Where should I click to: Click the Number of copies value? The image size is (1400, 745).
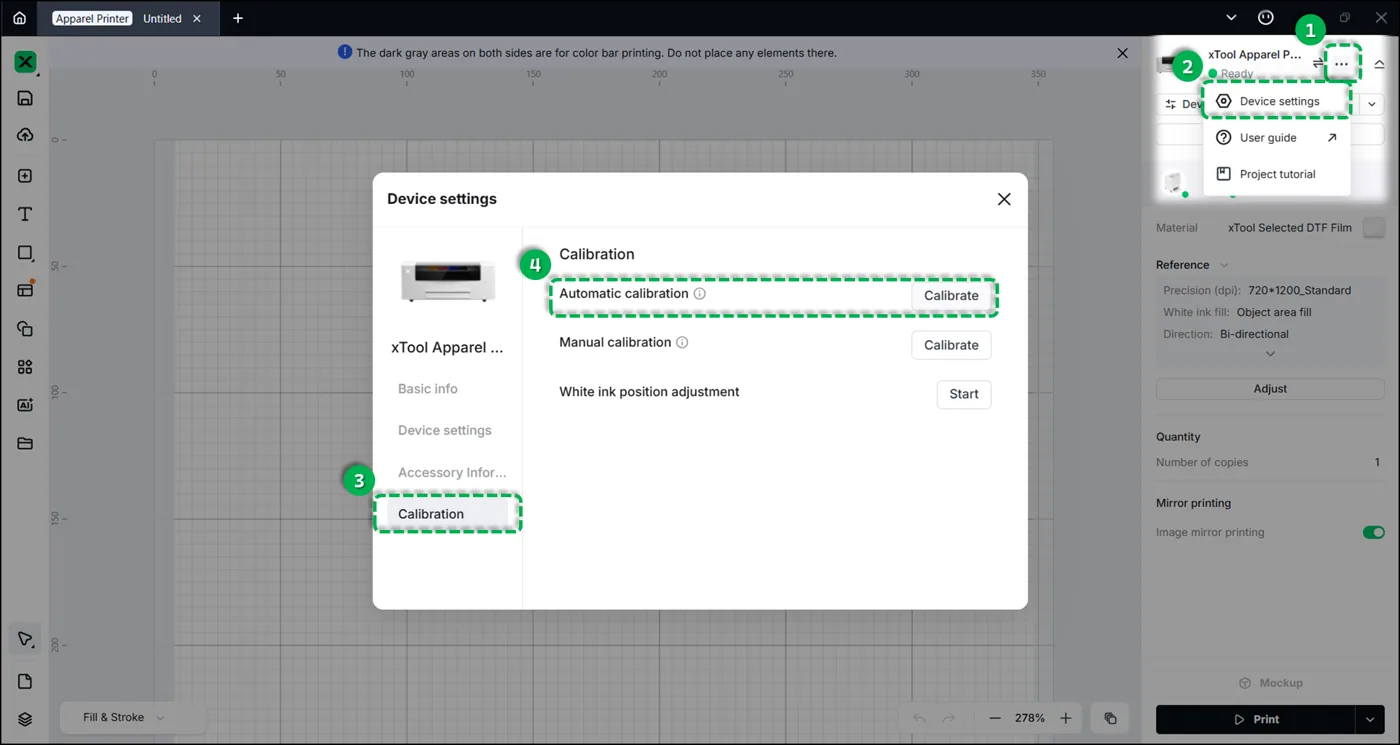point(1377,462)
